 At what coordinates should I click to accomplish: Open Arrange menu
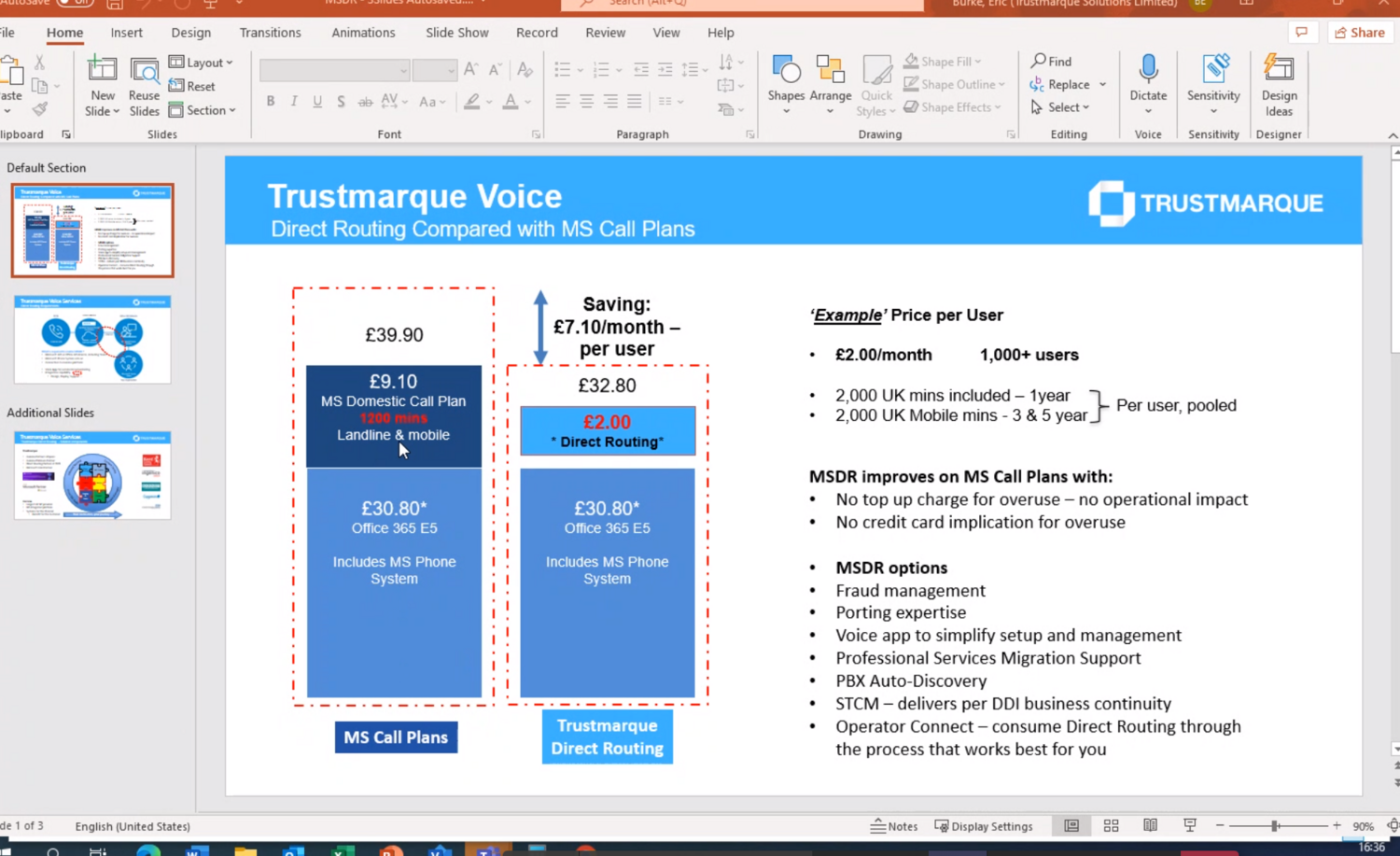click(x=830, y=86)
